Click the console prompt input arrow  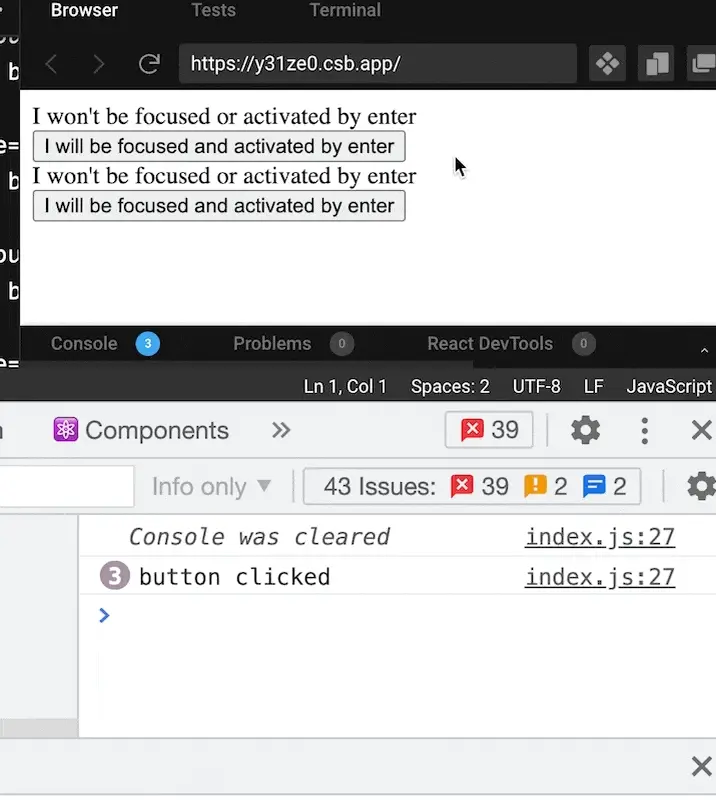tap(104, 615)
